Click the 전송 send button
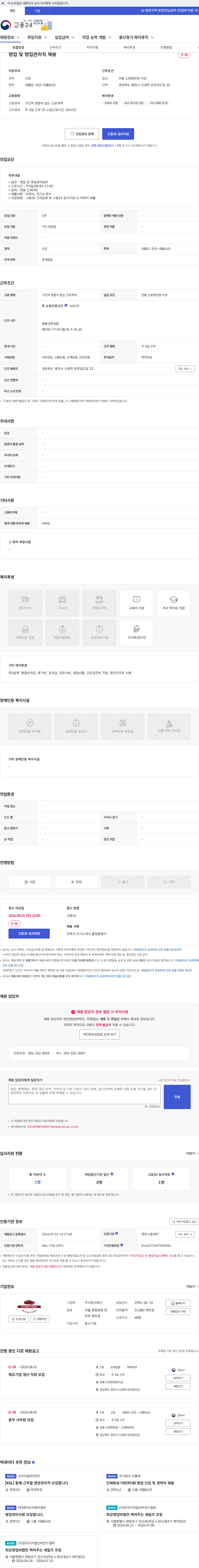This screenshot has height=1568, width=199. [177, 1097]
